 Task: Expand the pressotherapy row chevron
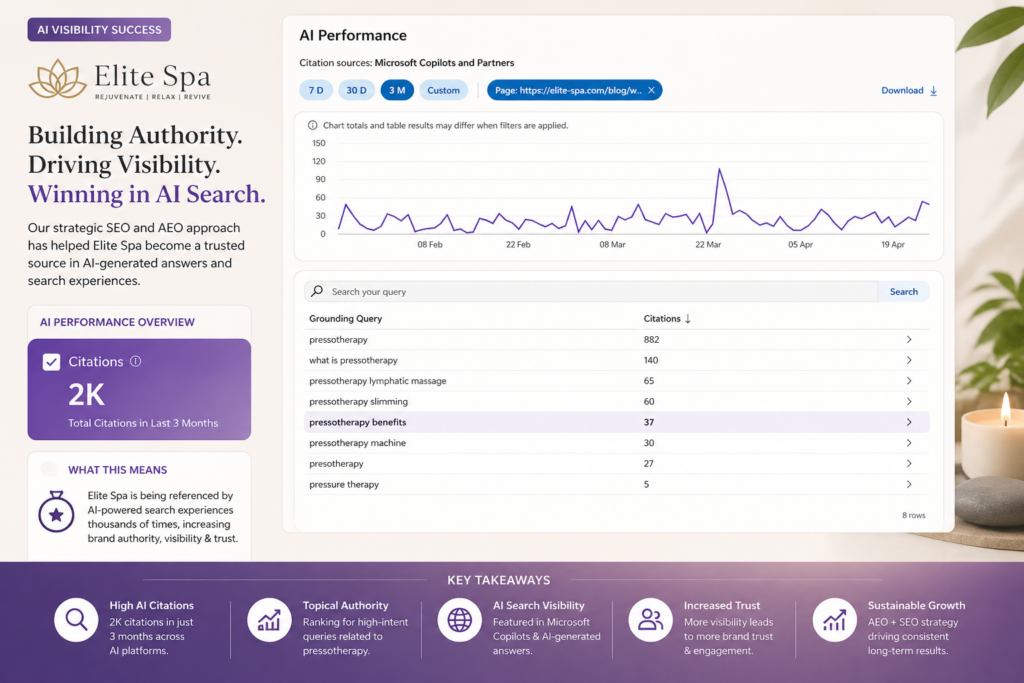click(x=908, y=340)
